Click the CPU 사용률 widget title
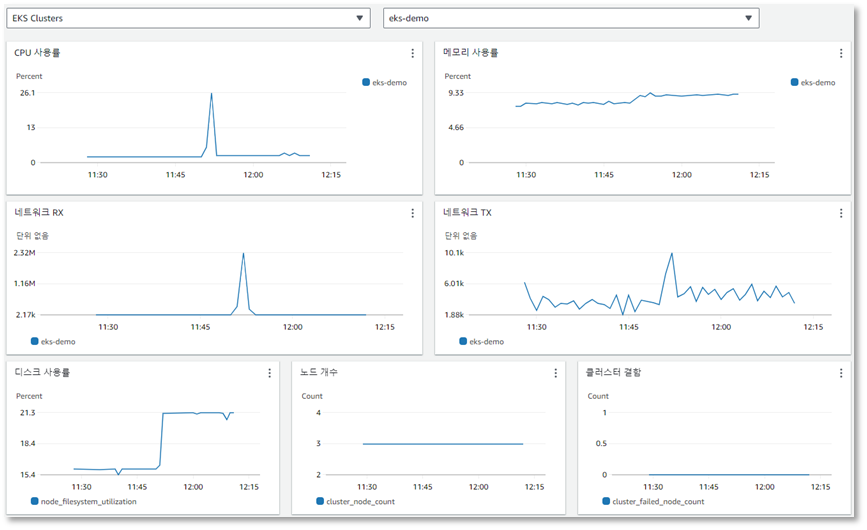The width and height of the screenshot is (867, 530). [37, 53]
